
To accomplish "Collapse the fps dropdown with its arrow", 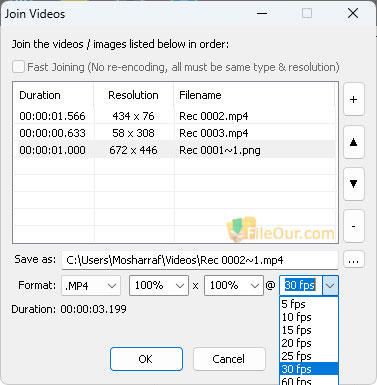I will pos(330,286).
